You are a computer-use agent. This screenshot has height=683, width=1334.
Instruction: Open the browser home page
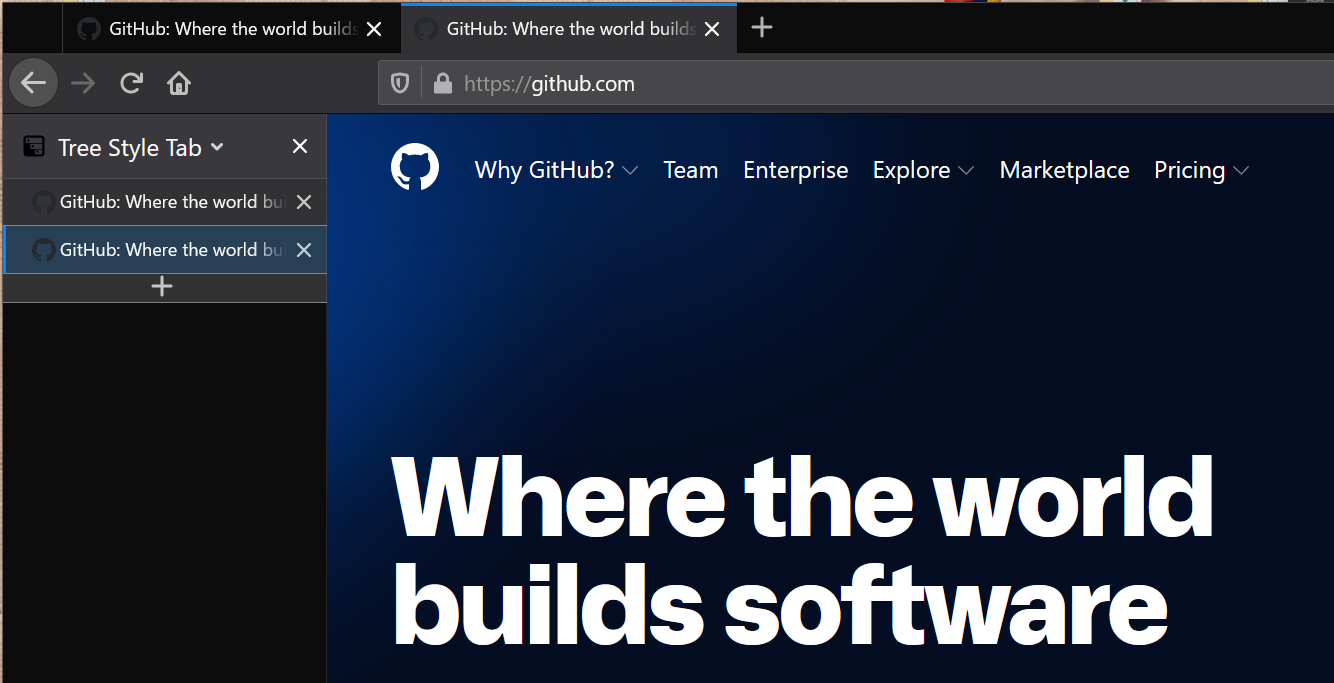[179, 83]
